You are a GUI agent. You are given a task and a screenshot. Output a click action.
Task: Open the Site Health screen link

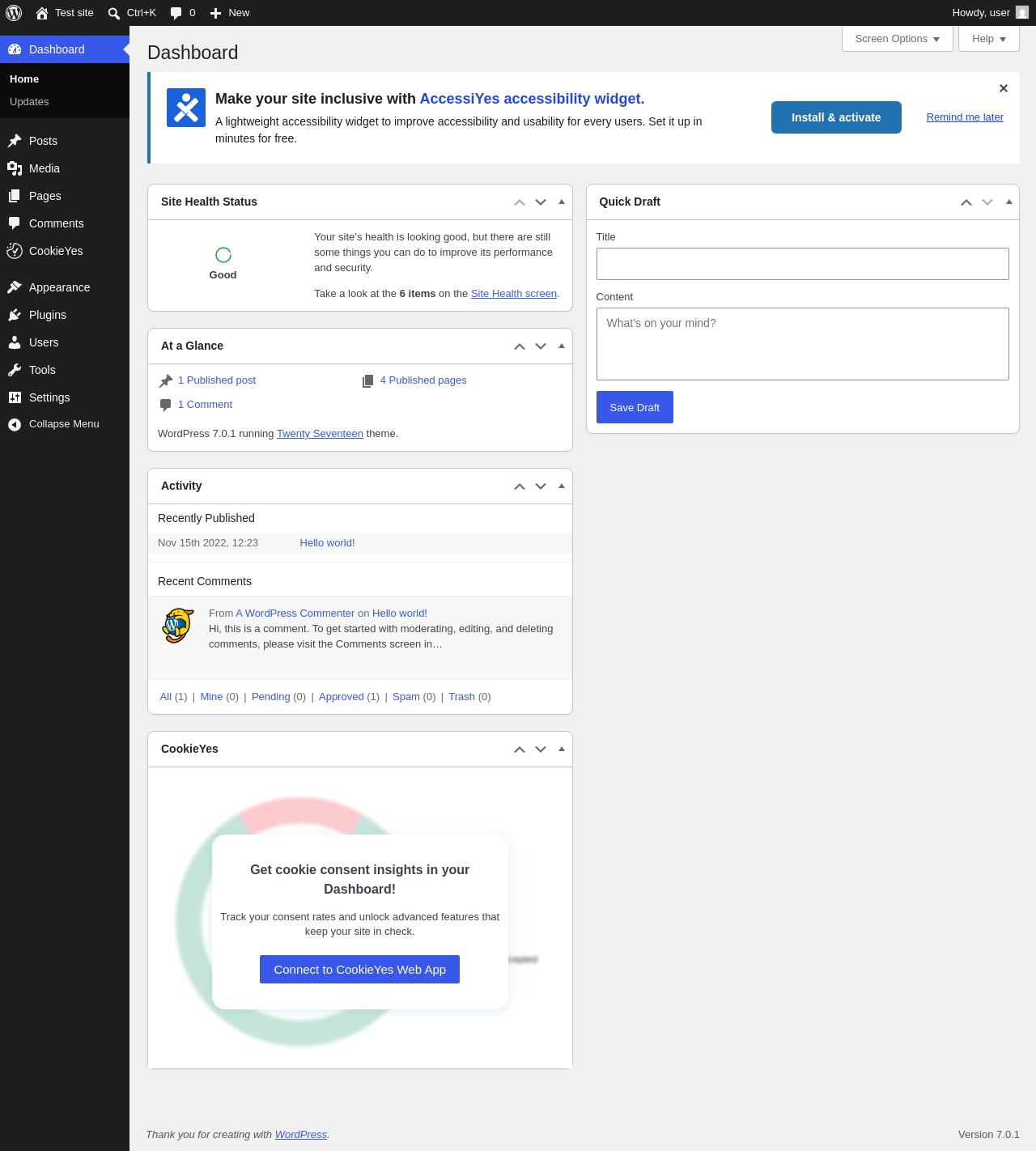(x=514, y=294)
